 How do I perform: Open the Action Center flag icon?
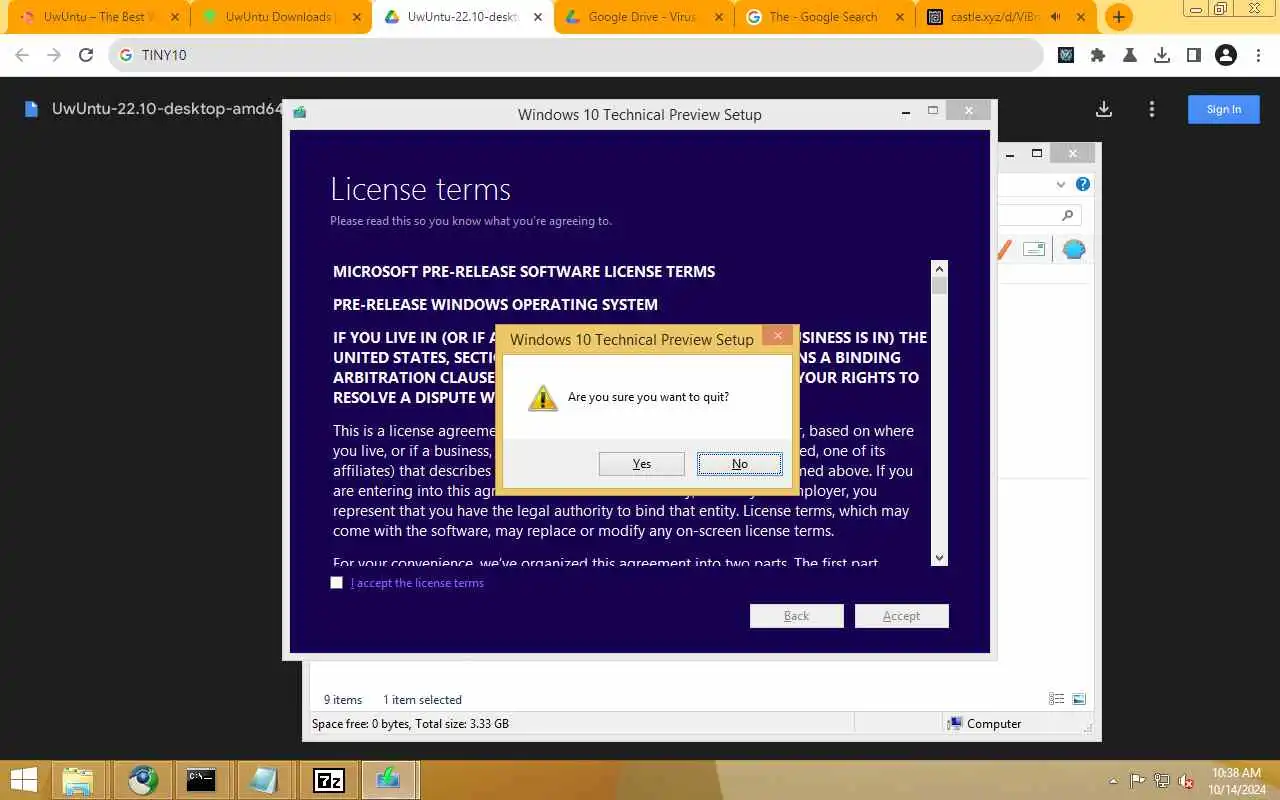(x=1138, y=781)
